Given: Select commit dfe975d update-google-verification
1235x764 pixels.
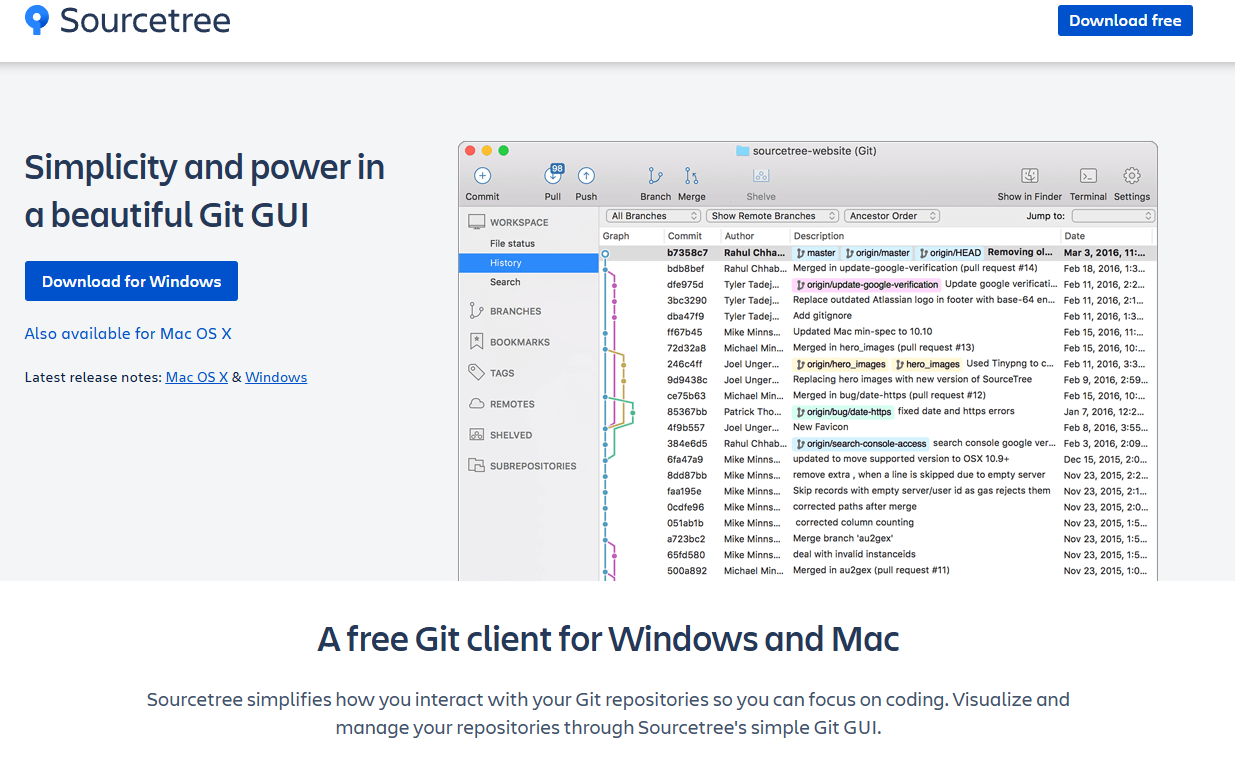Looking at the screenshot, I should click(x=878, y=285).
